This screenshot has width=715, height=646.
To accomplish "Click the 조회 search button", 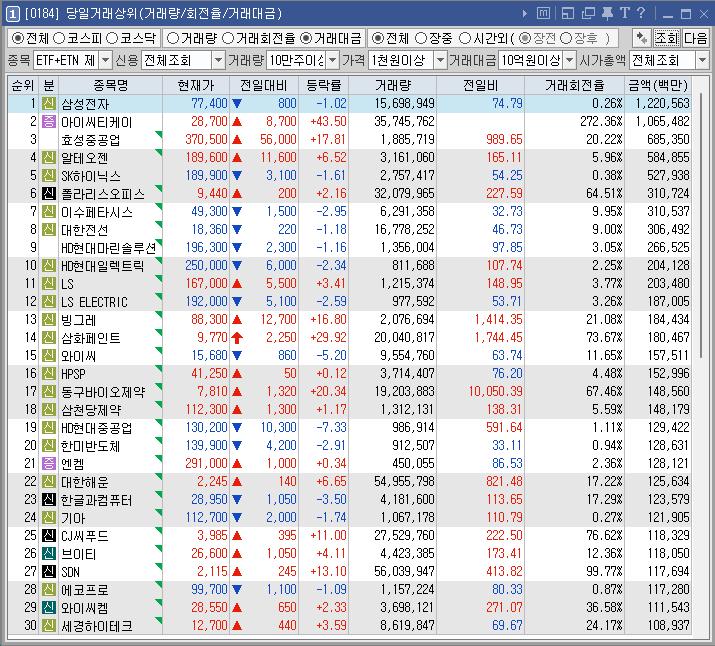I will tap(667, 38).
